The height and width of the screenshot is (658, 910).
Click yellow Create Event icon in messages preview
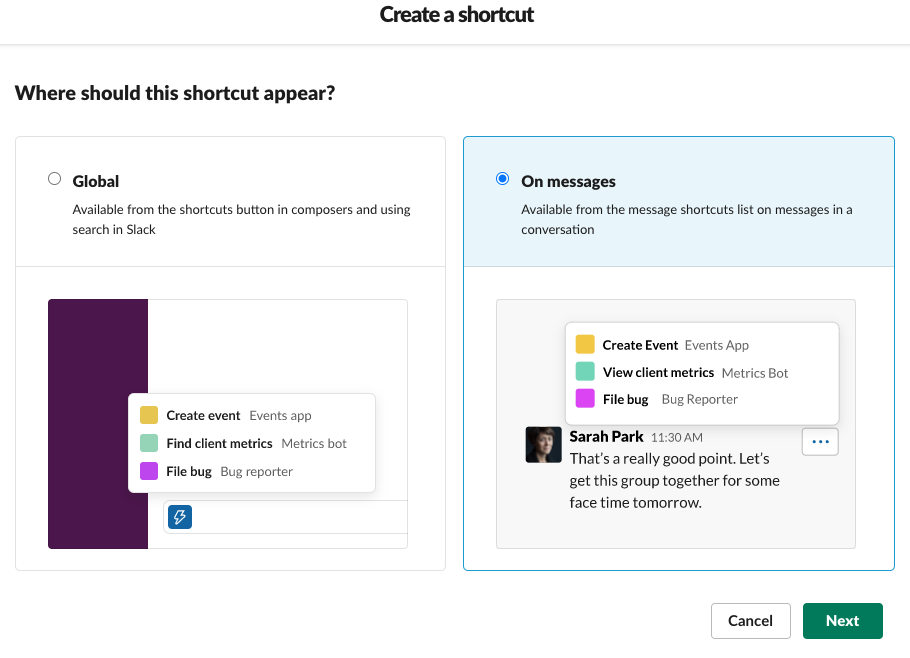pos(585,345)
